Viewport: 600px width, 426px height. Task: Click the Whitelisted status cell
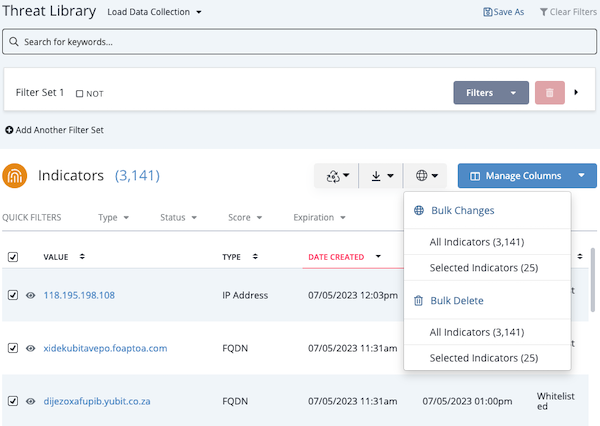click(x=555, y=401)
